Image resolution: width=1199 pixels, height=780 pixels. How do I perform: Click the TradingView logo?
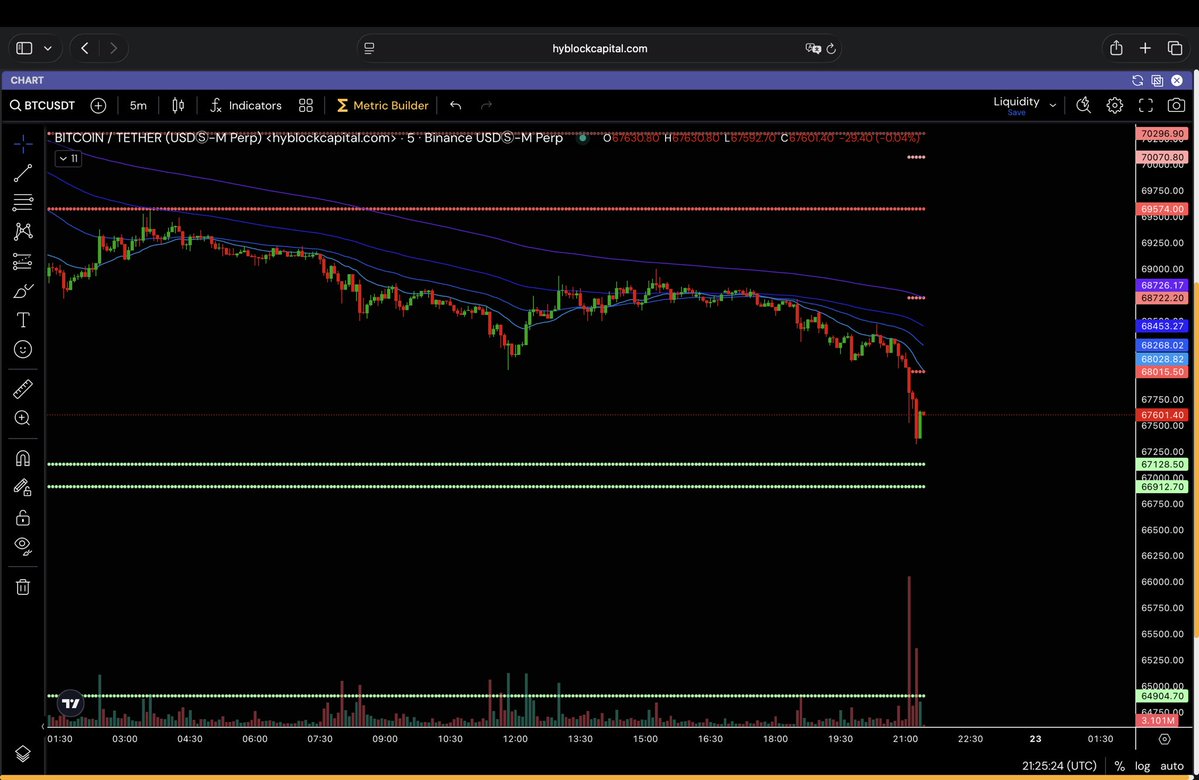click(70, 703)
